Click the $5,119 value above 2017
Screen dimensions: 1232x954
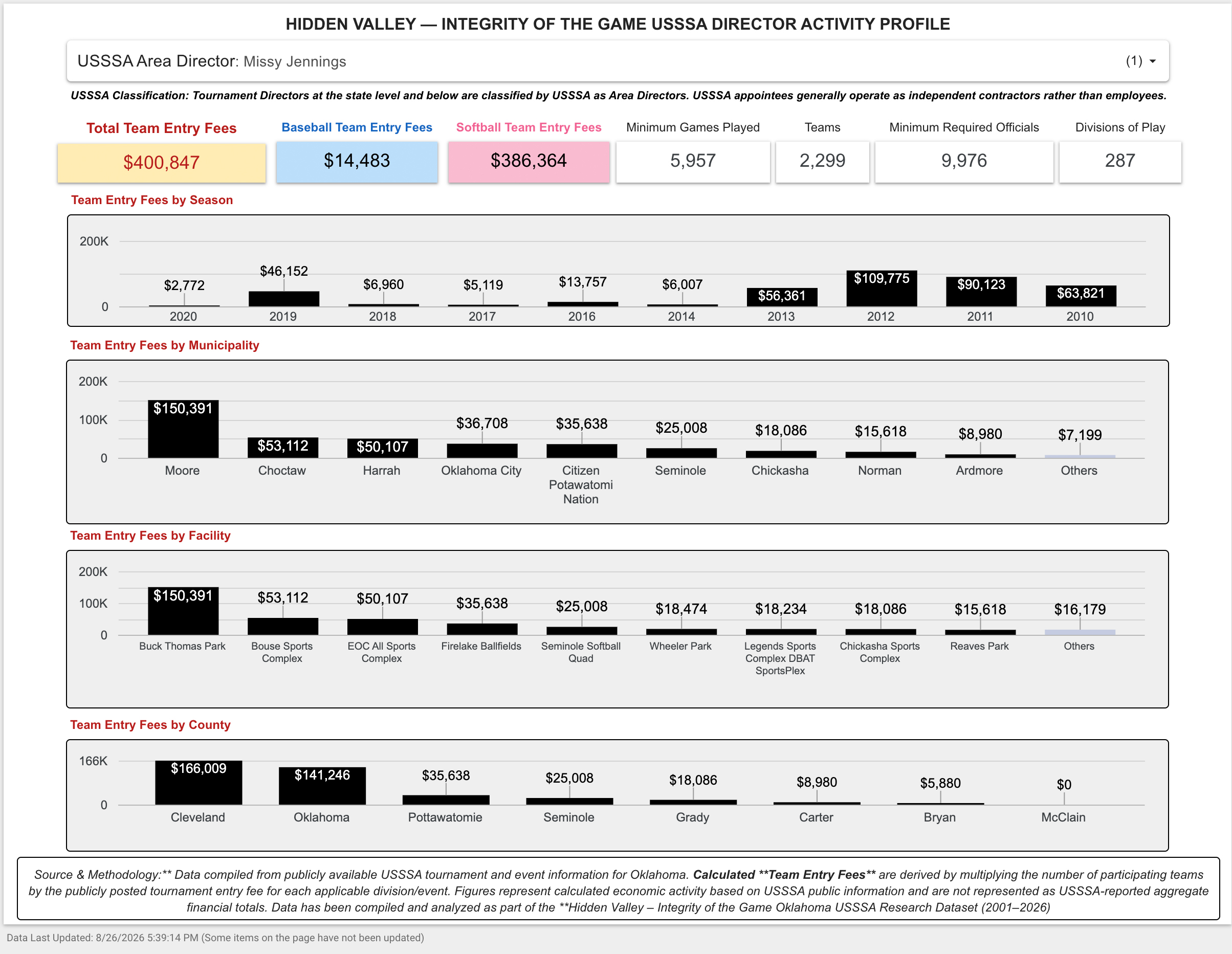pos(483,285)
